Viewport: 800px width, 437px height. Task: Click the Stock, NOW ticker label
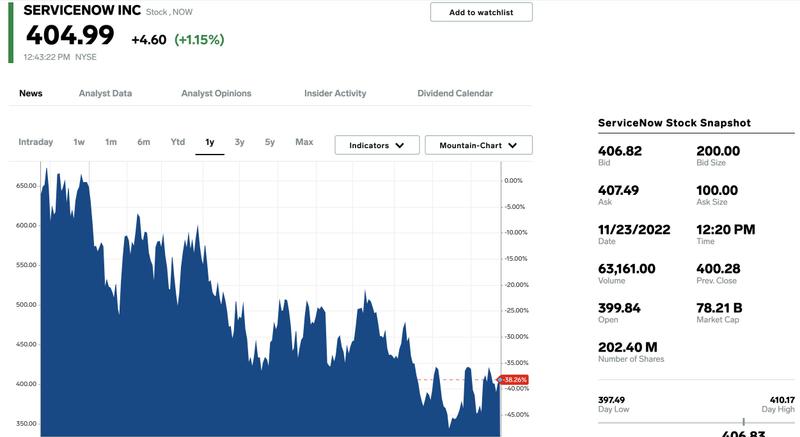(169, 12)
